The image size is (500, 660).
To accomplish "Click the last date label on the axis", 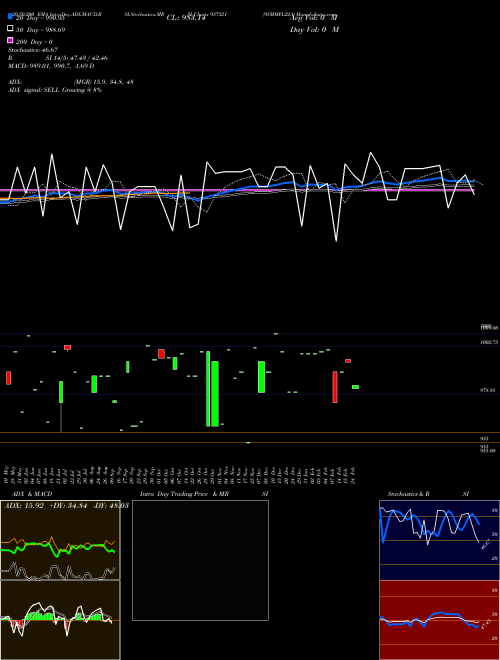I will 353,474.
